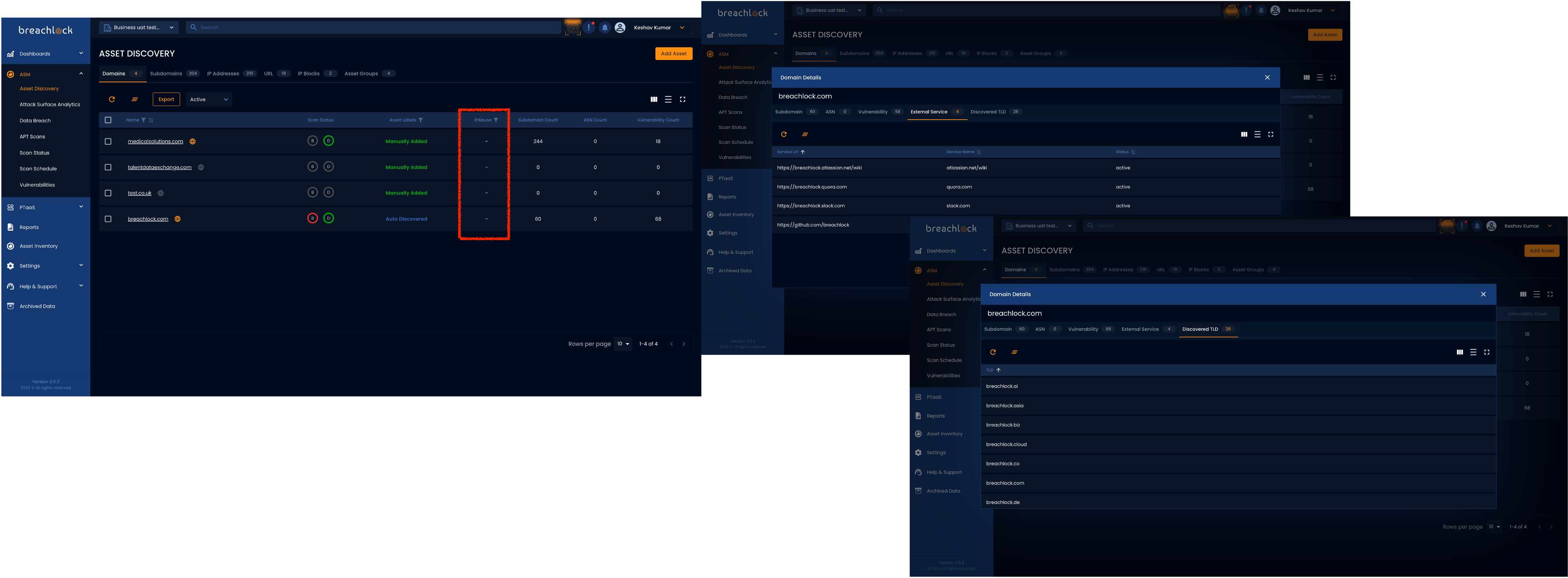Expand the Settings section in left sidebar
This screenshot has width=1568, height=578.
[81, 266]
